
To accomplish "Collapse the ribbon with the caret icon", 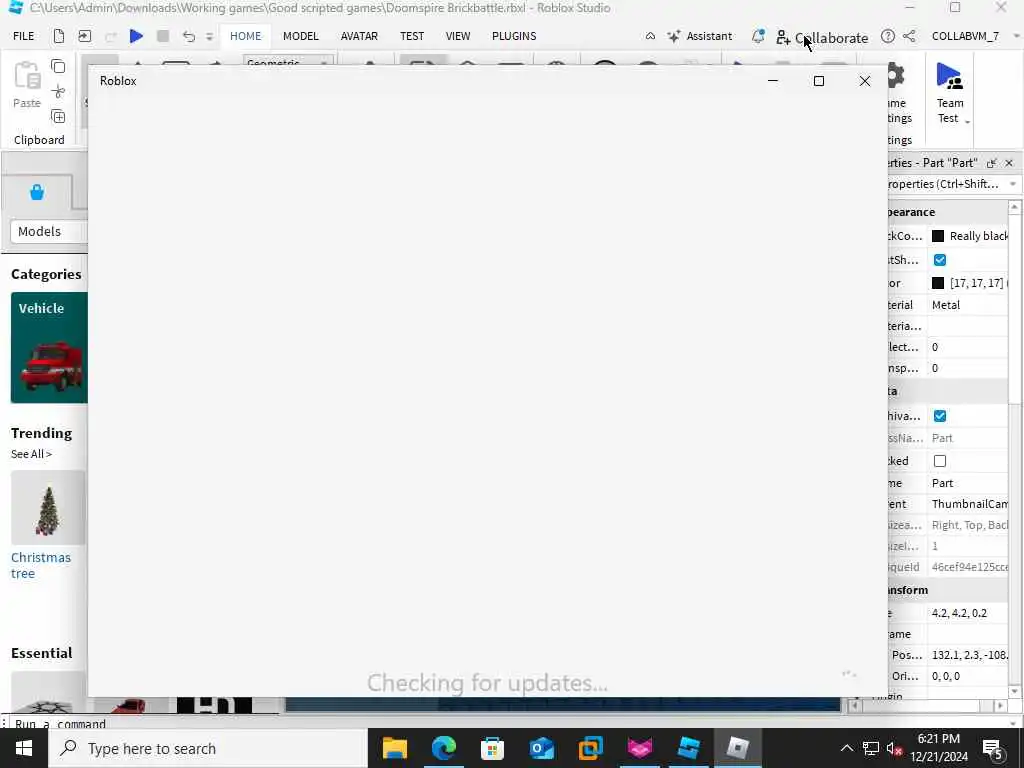I will [x=650, y=37].
